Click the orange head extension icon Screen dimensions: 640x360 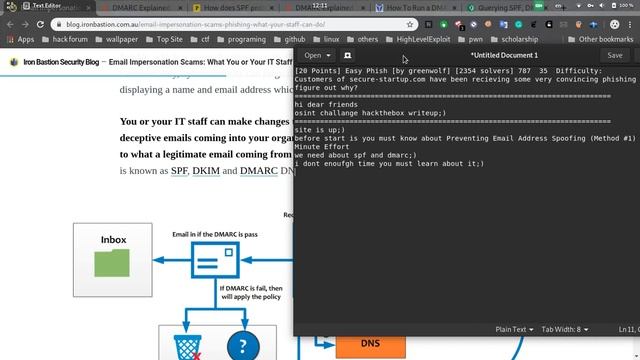pyautogui.click(x=578, y=24)
